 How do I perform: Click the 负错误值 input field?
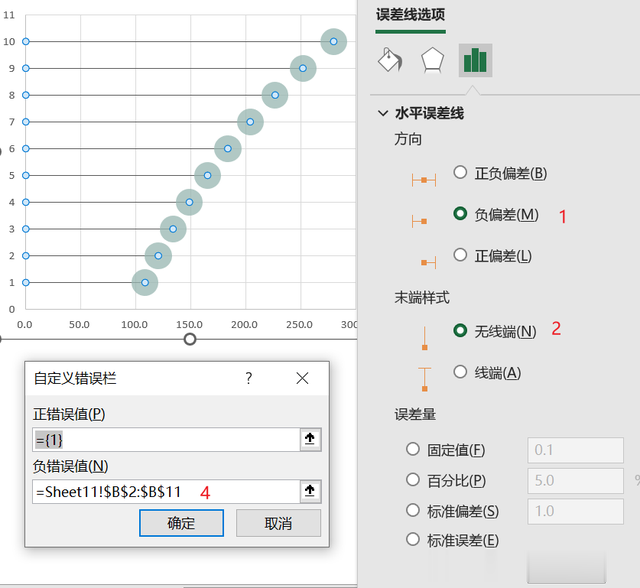click(x=165, y=491)
